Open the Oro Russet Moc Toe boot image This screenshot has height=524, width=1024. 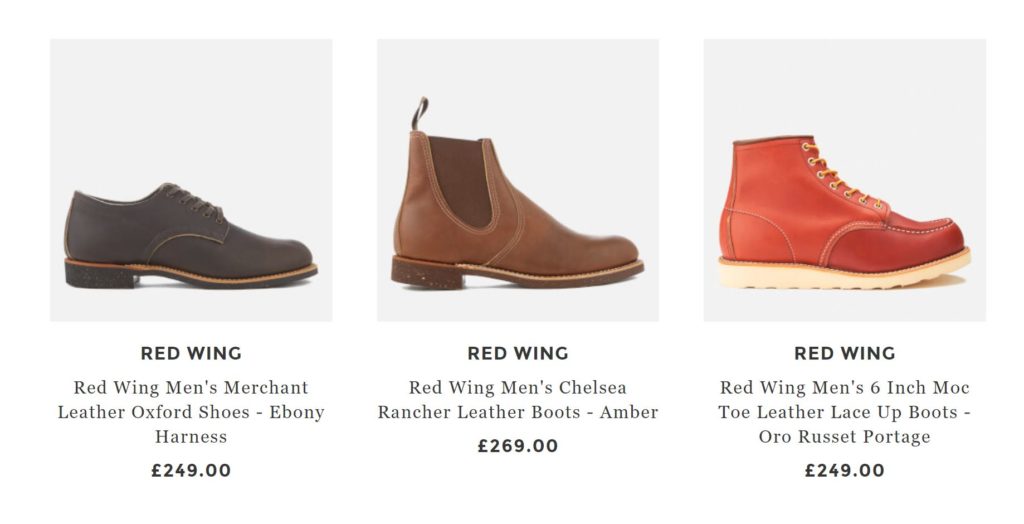[x=844, y=180]
